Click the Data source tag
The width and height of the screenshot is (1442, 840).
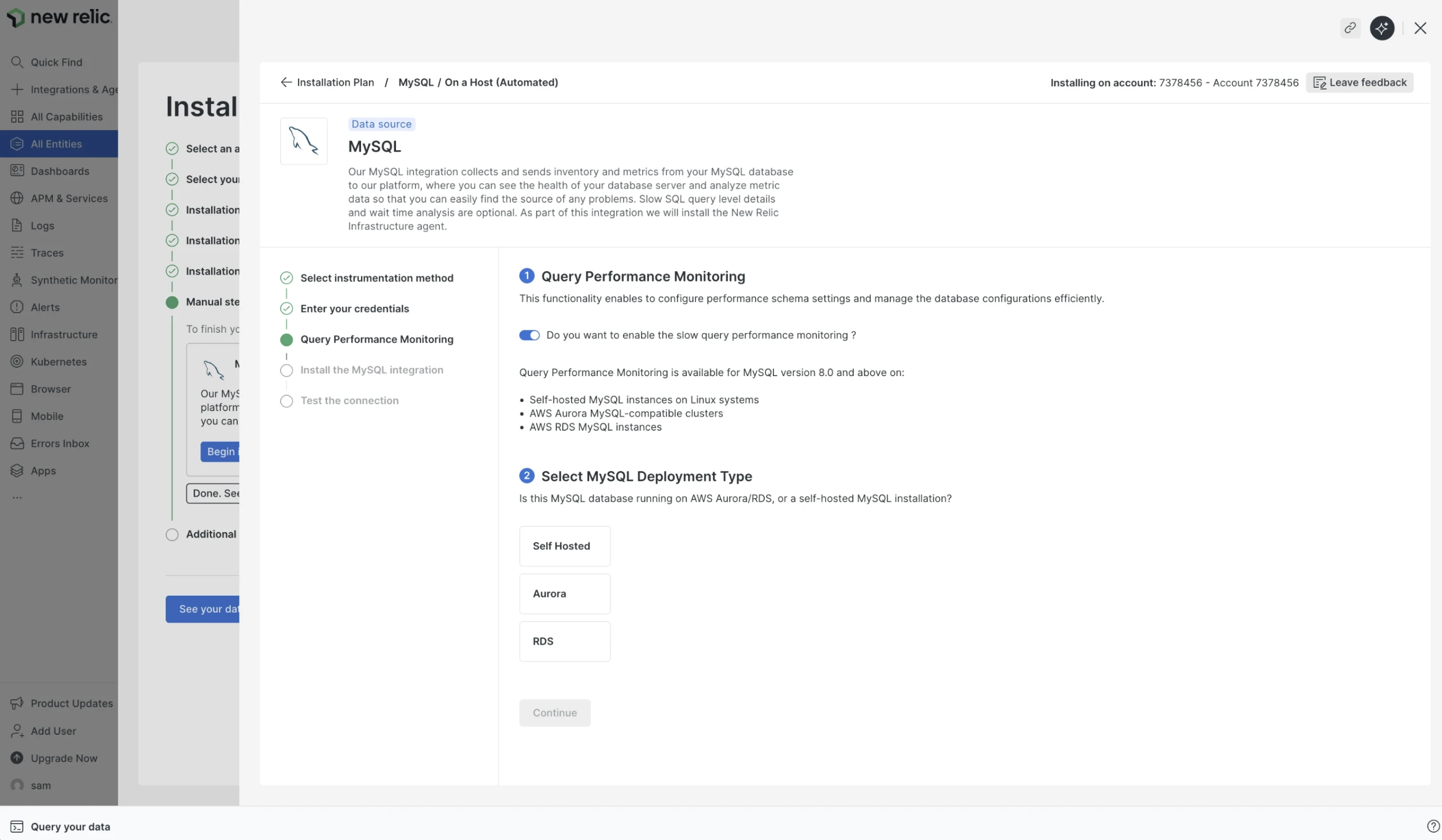click(382, 124)
